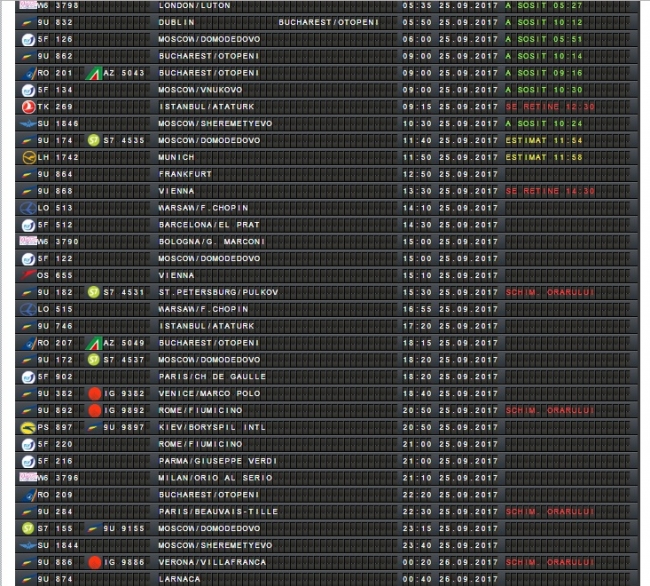Click ESTIMAT 11:54 status
The width and height of the screenshot is (650, 586).
coord(544,140)
